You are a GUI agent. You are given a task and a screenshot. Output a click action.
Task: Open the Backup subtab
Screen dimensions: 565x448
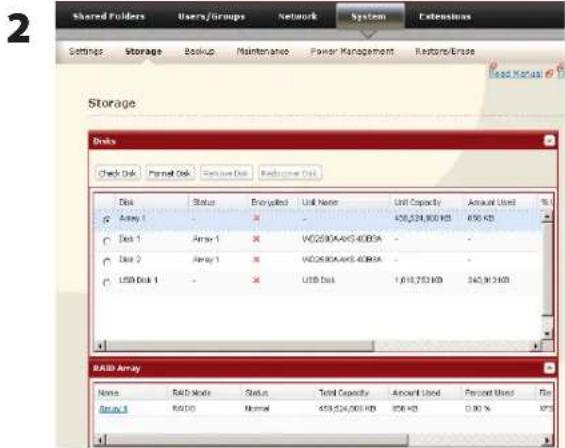200,52
